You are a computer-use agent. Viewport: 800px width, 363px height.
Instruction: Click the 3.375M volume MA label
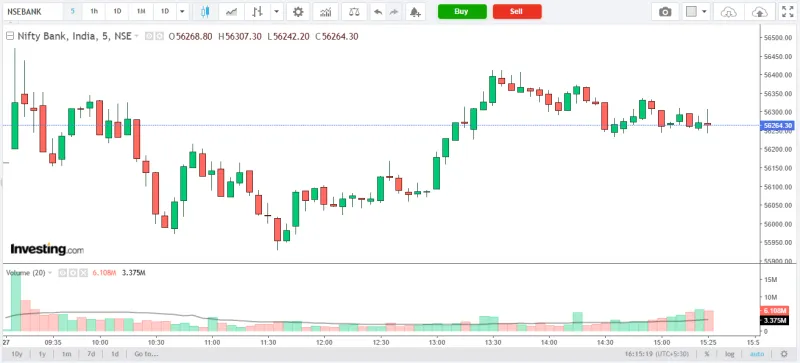(774, 320)
